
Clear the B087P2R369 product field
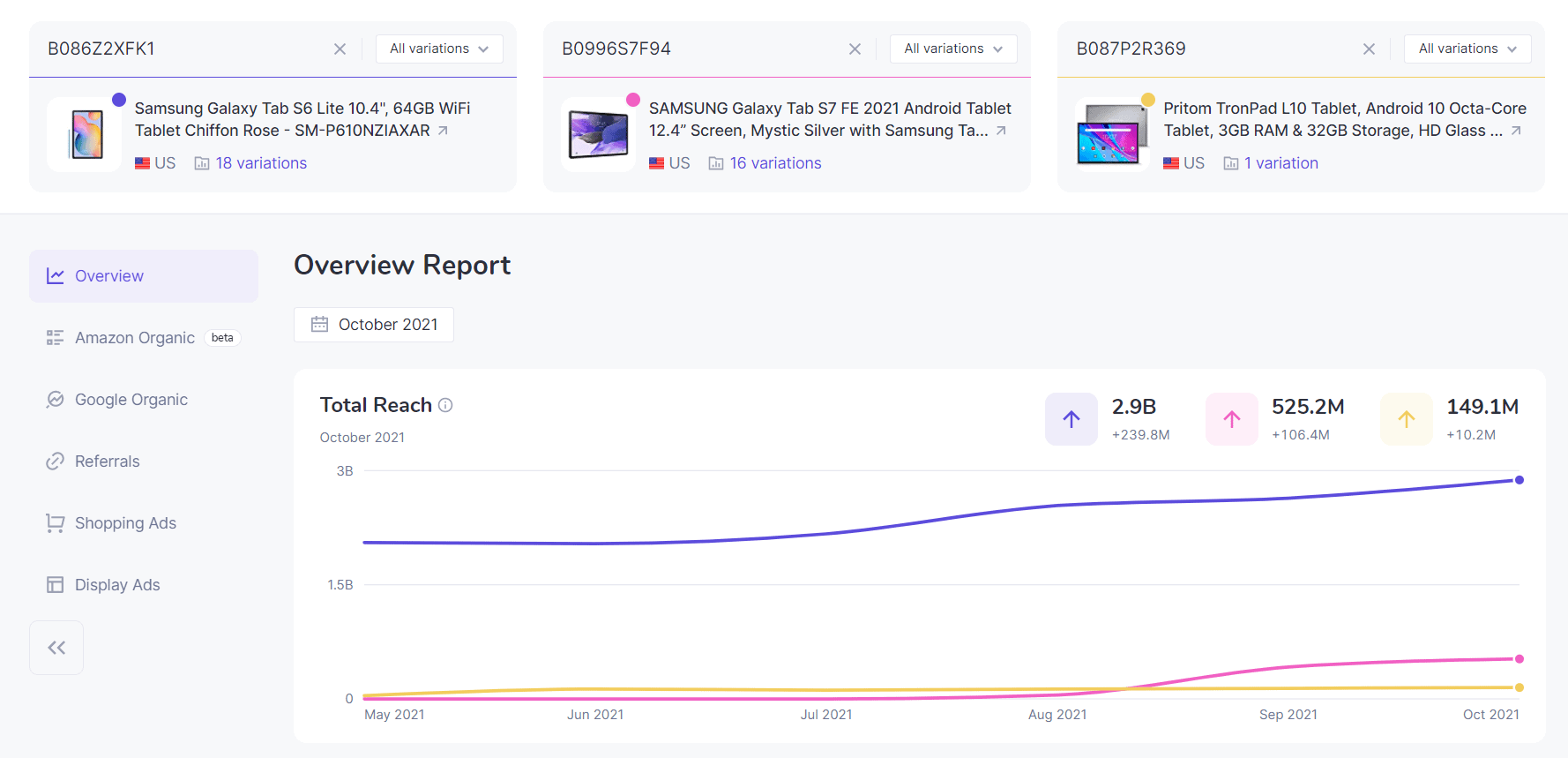[1369, 49]
